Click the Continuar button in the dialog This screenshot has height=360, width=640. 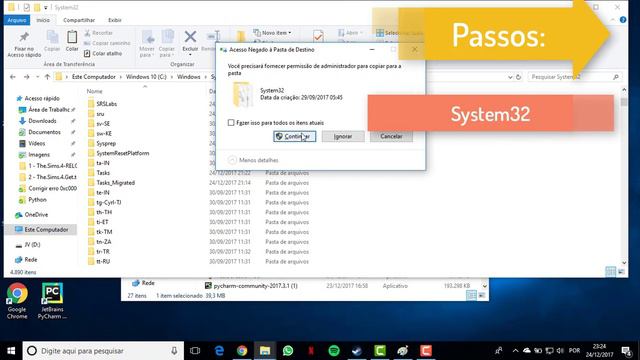point(294,136)
